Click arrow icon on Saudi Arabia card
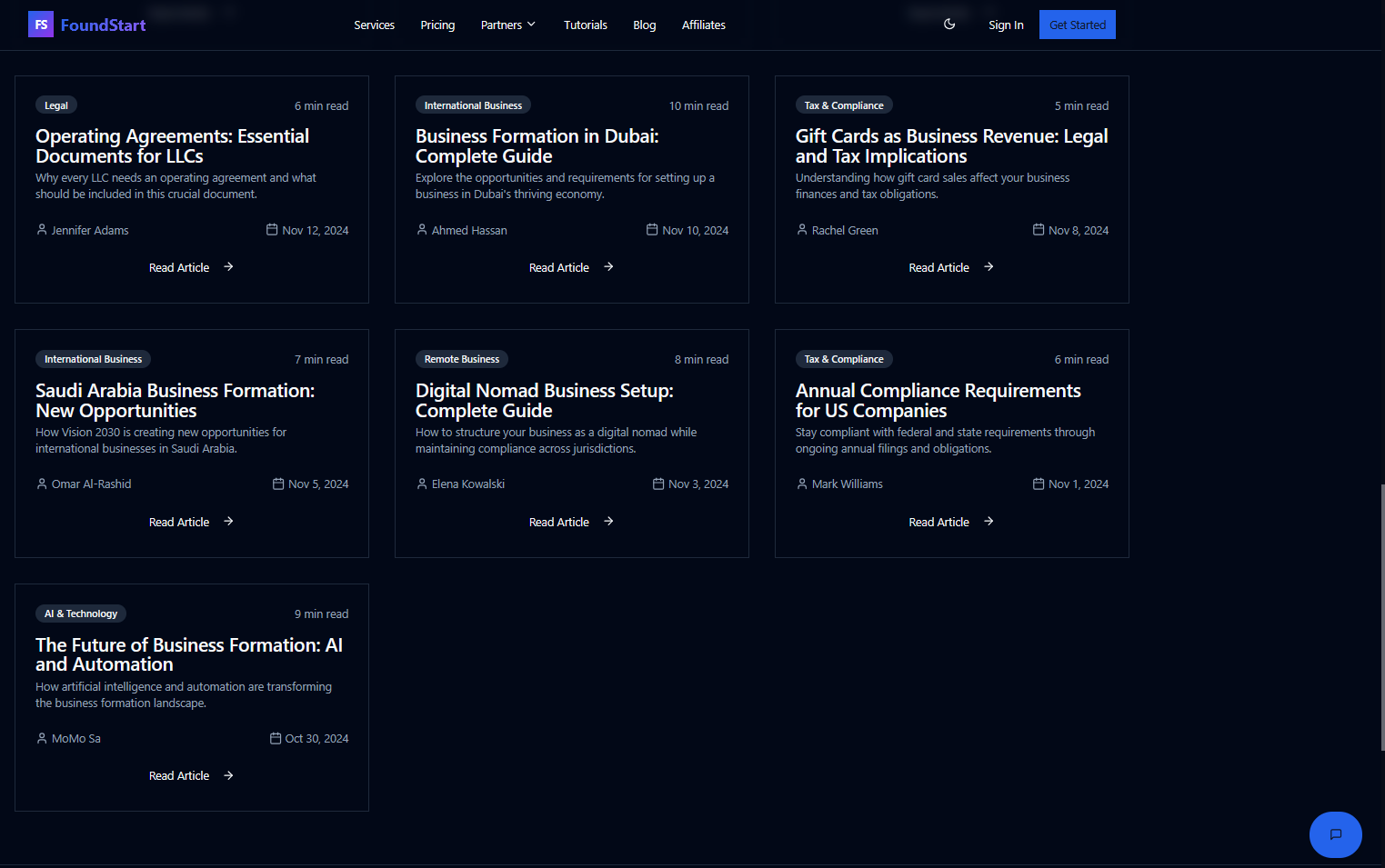 (x=228, y=522)
